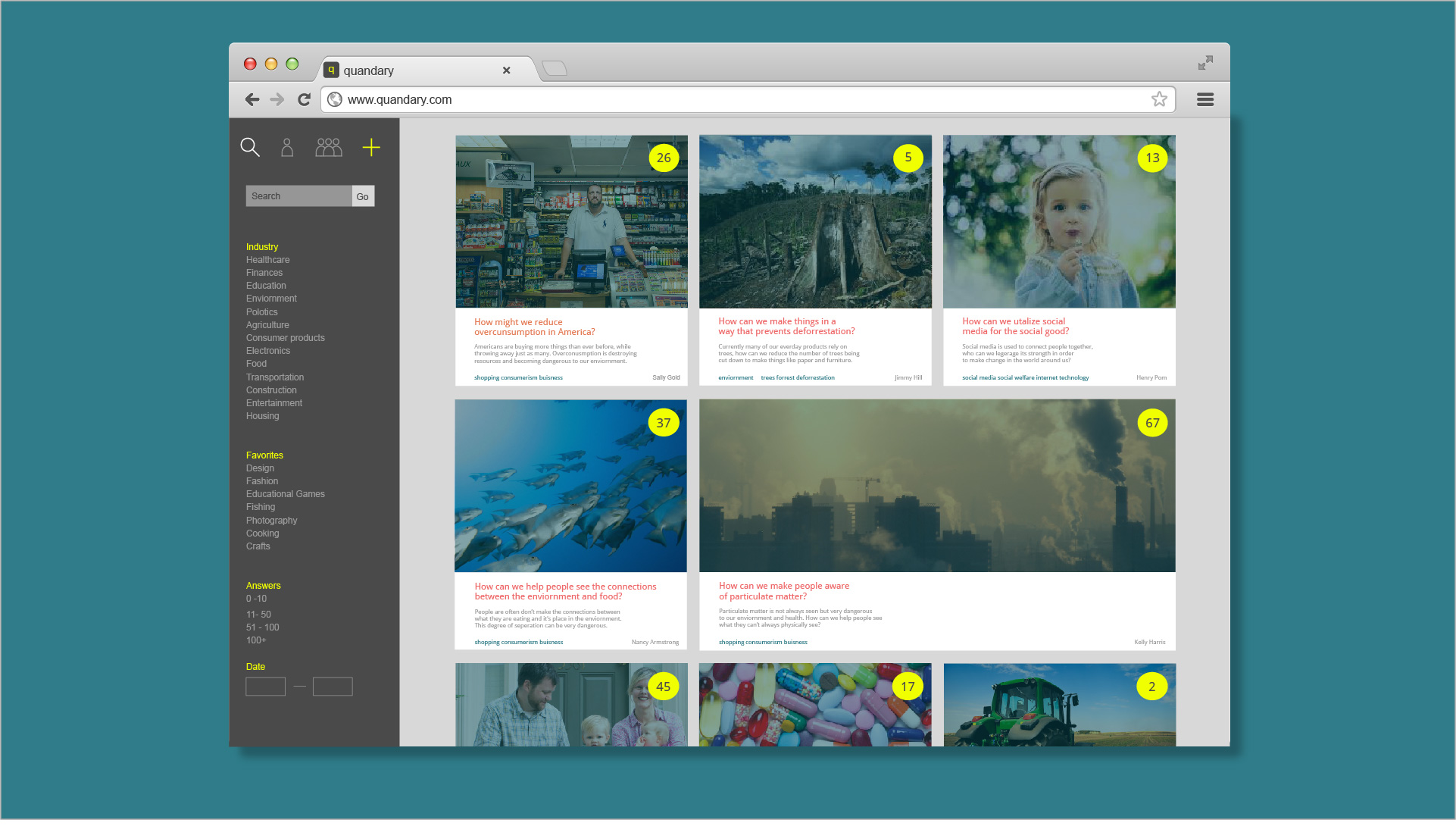This screenshot has height=826, width=1456.
Task: Select Agriculture industry filter
Action: pos(267,325)
